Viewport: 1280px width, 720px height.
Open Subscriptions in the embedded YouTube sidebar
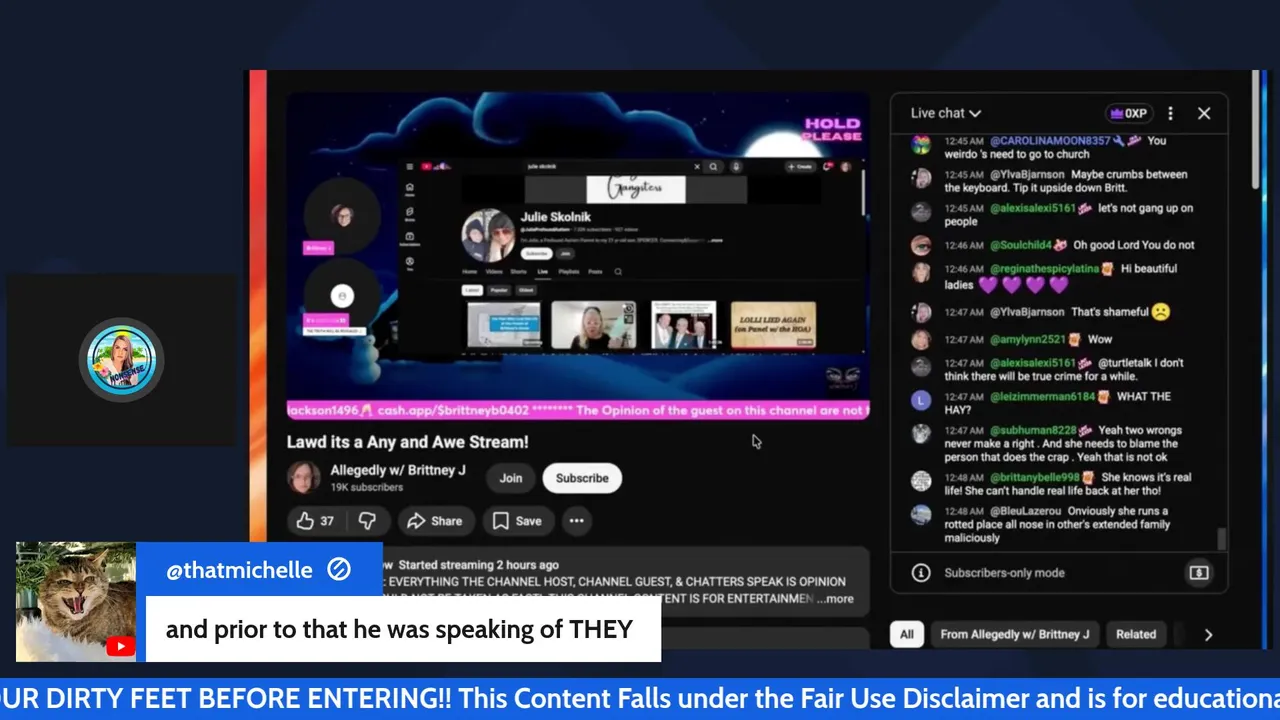pos(410,239)
